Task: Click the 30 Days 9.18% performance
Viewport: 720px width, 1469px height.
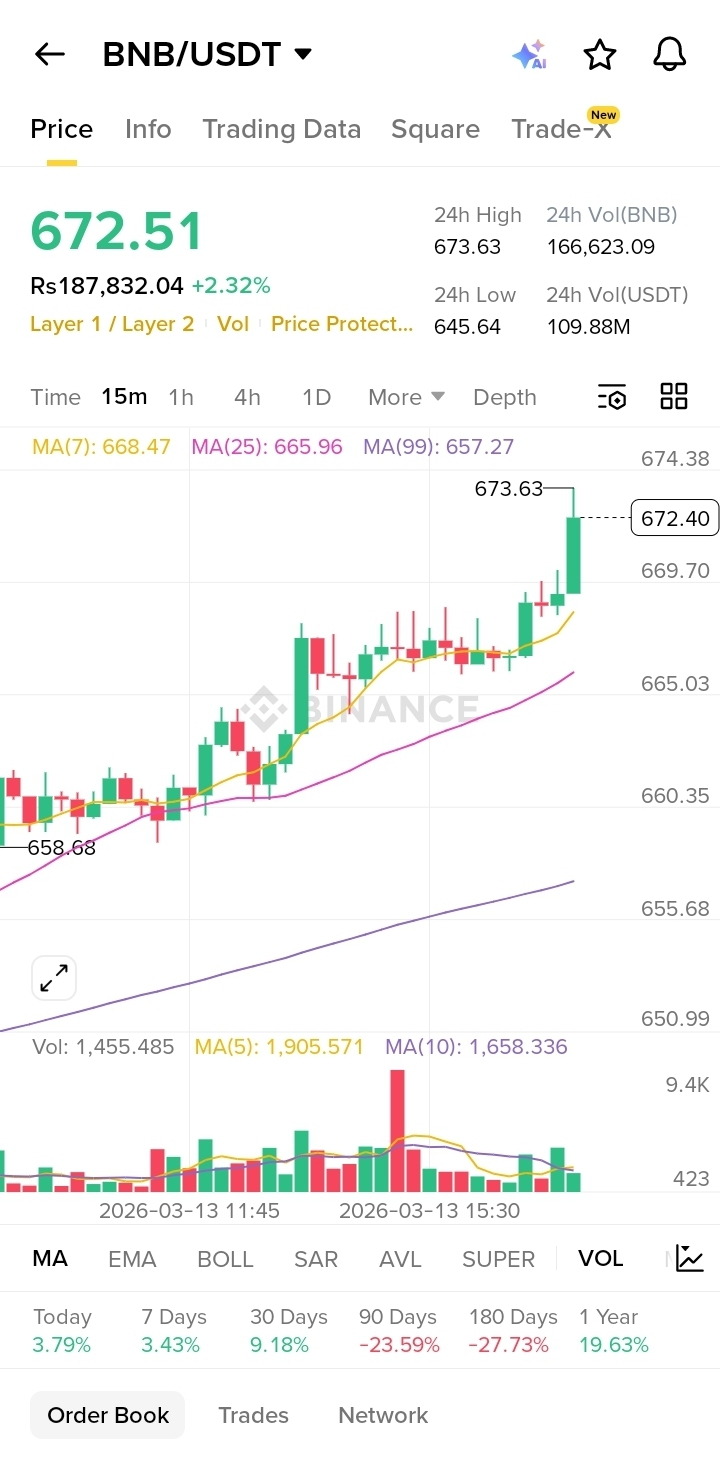Action: (x=289, y=1331)
